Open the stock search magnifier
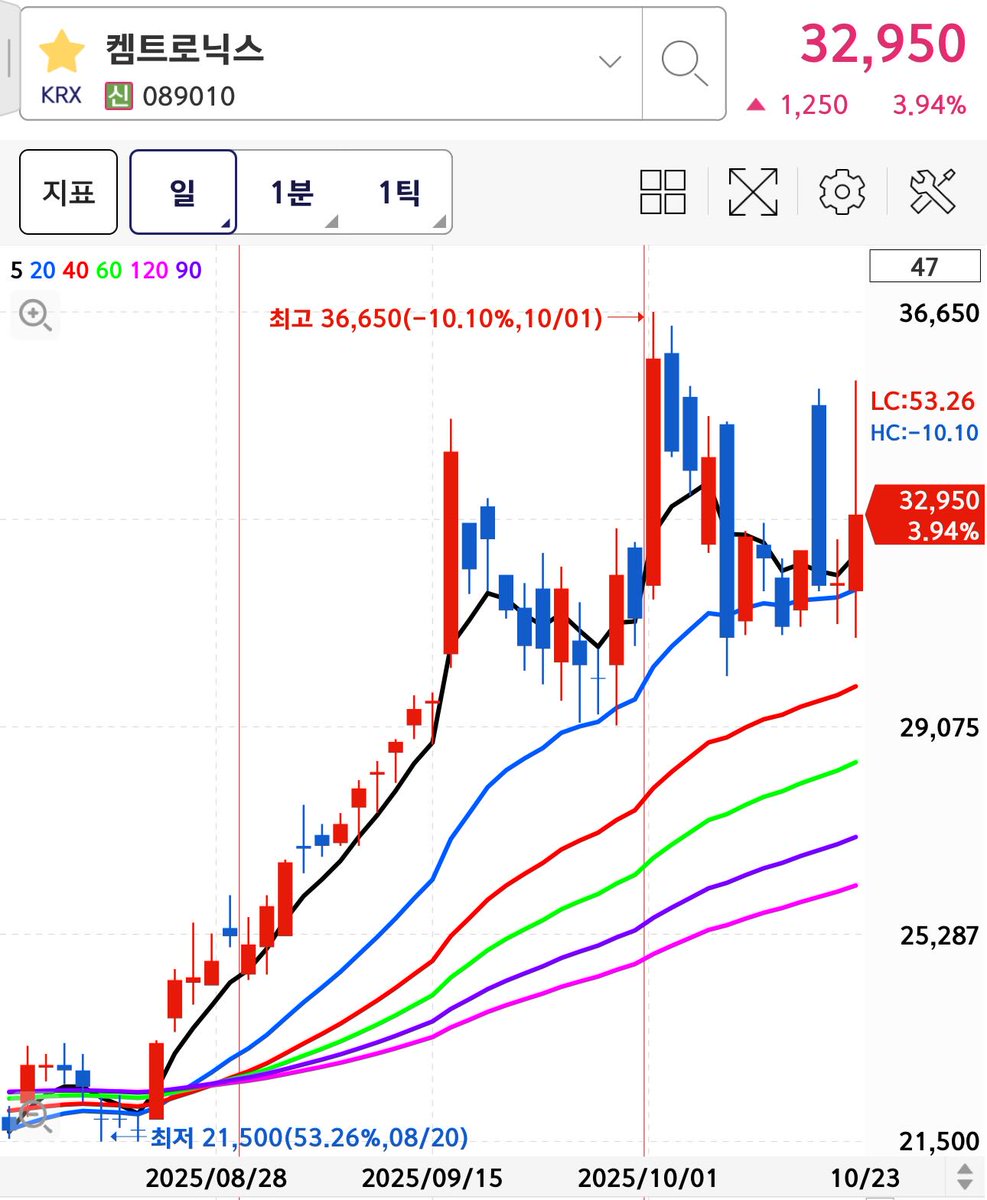Screen dimensions: 987x1200 coord(685,63)
